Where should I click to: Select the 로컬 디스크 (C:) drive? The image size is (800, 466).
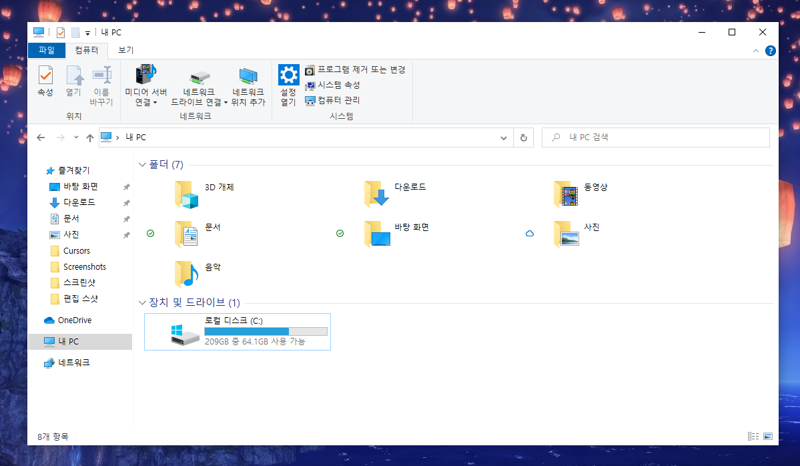pyautogui.click(x=237, y=332)
